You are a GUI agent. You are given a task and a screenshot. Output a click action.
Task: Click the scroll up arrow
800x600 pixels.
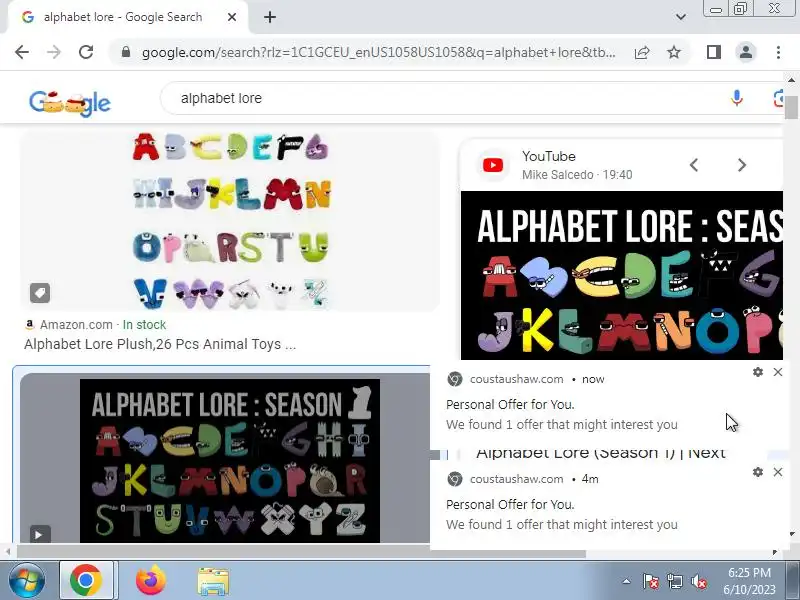pyautogui.click(x=791, y=80)
